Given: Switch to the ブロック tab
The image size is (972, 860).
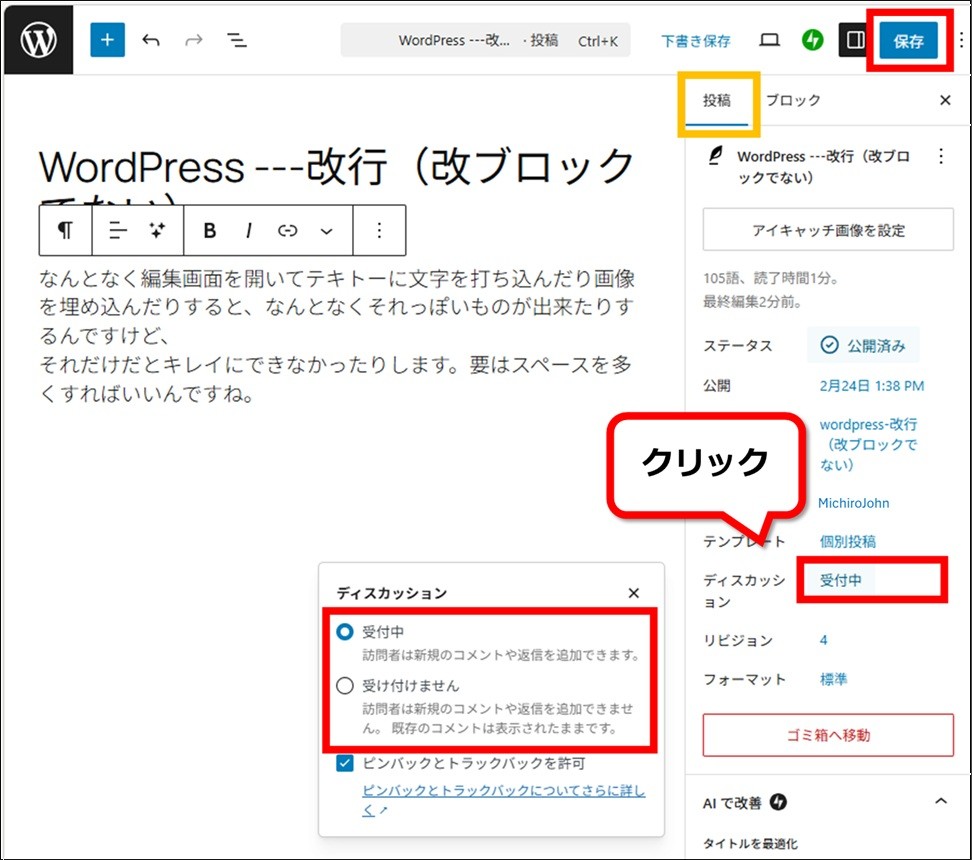Looking at the screenshot, I should coord(793,100).
